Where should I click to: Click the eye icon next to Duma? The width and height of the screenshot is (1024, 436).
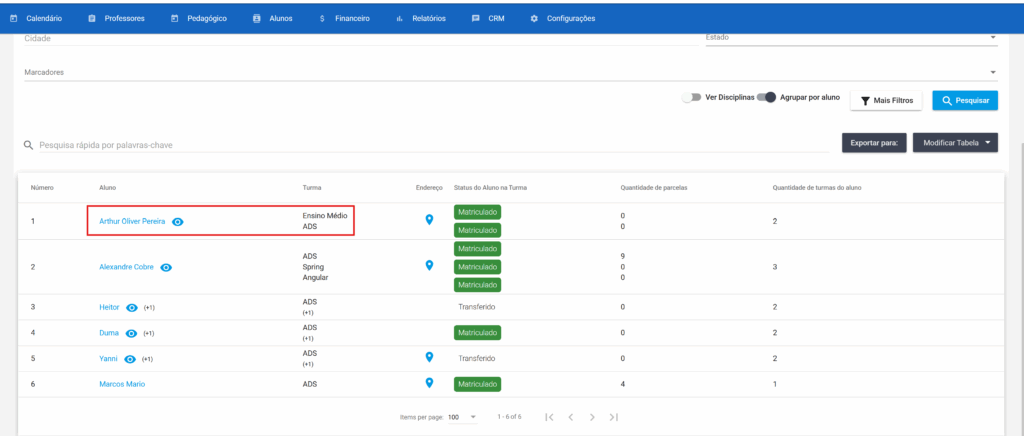click(132, 332)
